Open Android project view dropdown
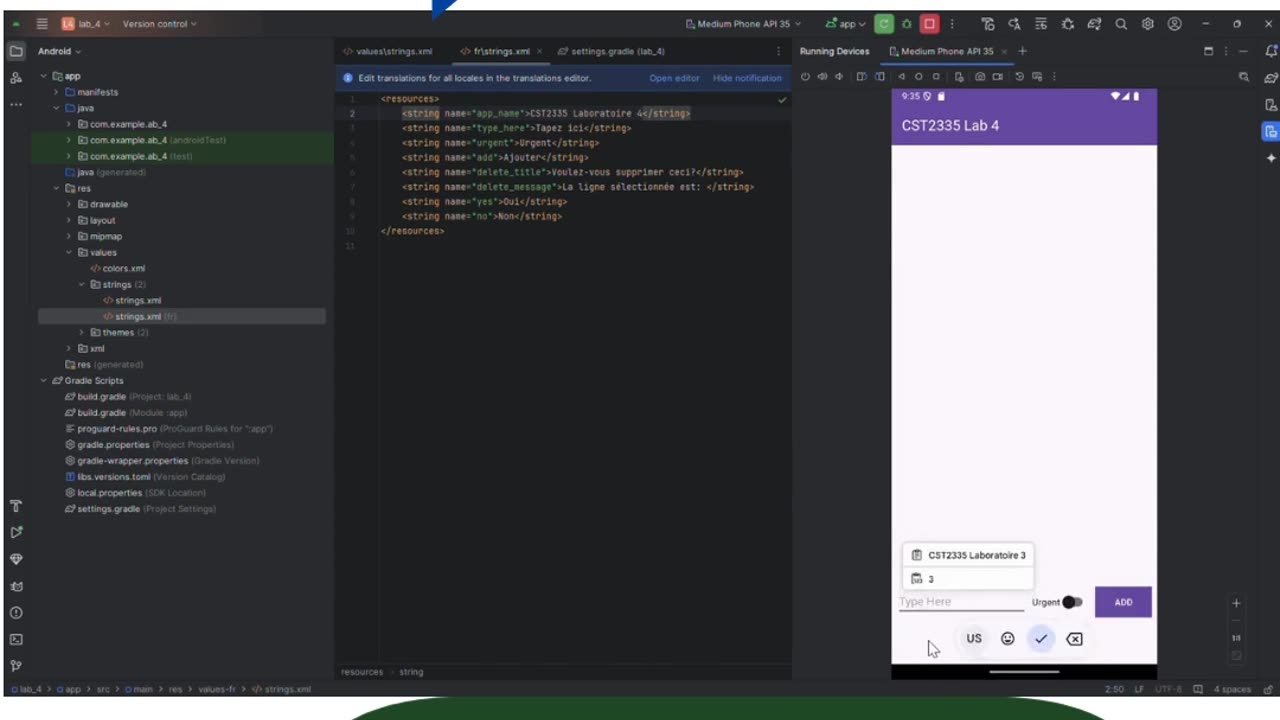1280x720 pixels. click(x=59, y=51)
